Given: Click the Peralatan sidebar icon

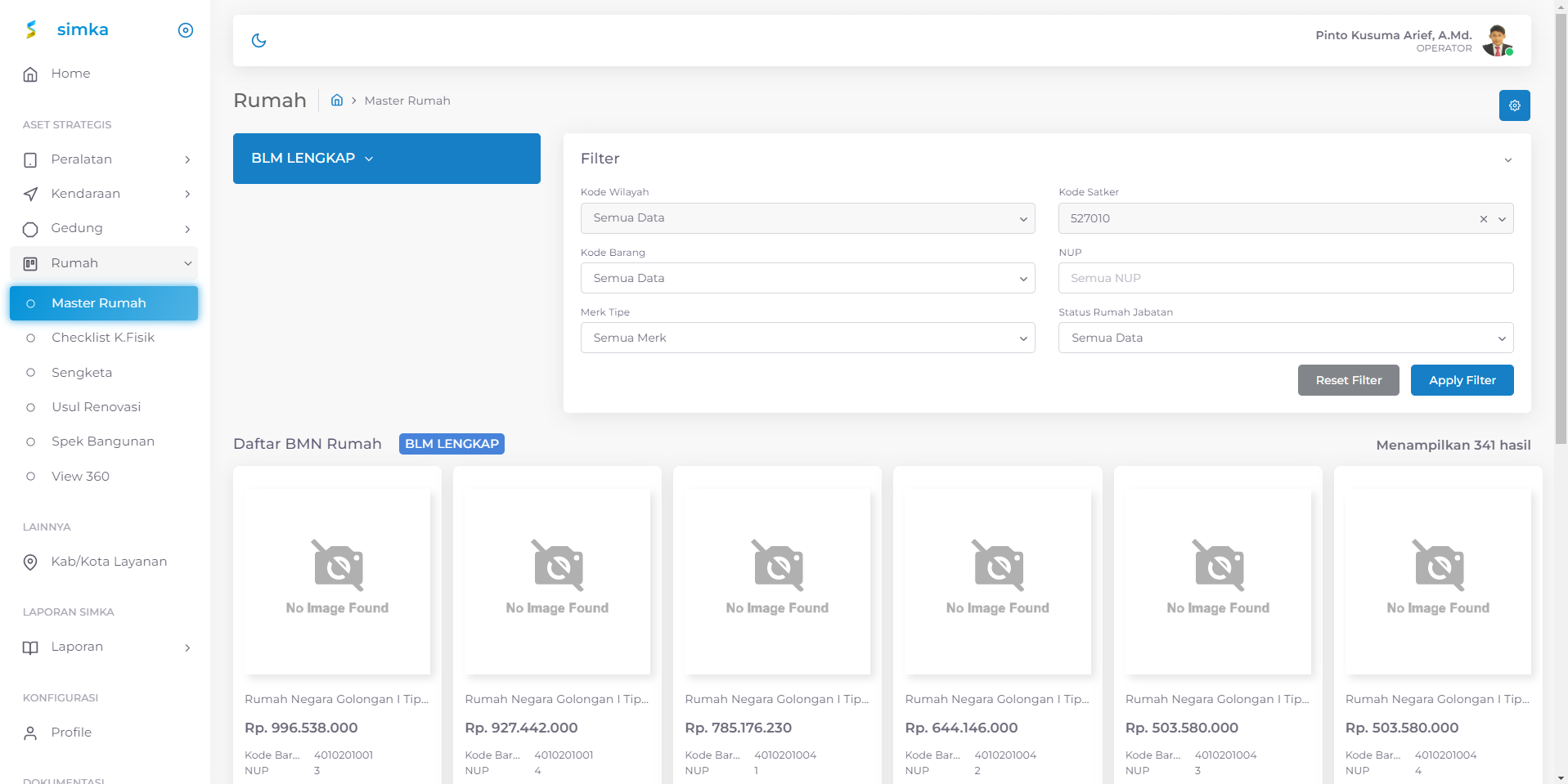Looking at the screenshot, I should click(x=30, y=159).
